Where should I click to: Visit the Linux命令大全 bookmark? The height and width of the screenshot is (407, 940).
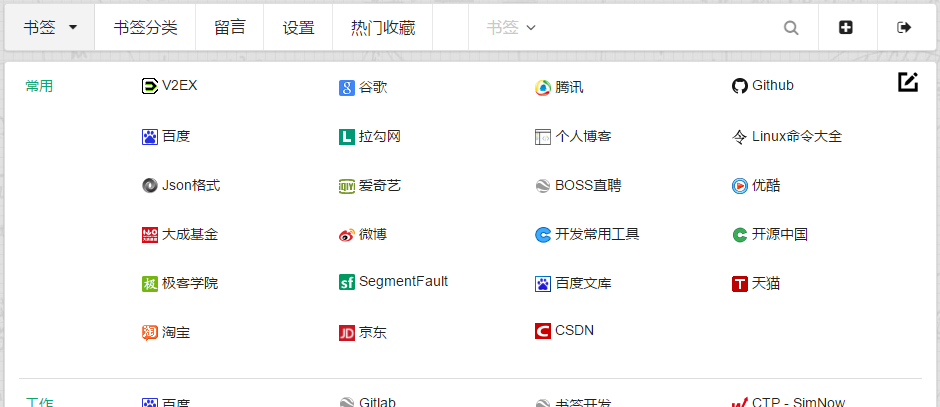(x=796, y=136)
